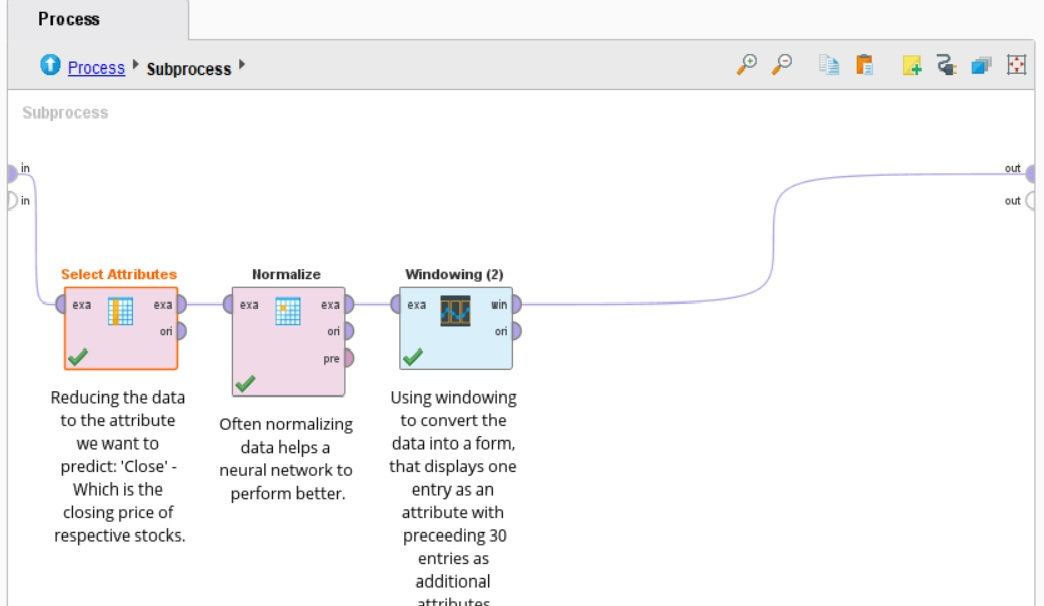Click the Normalize operator title
The image size is (1044, 606).
pos(286,274)
